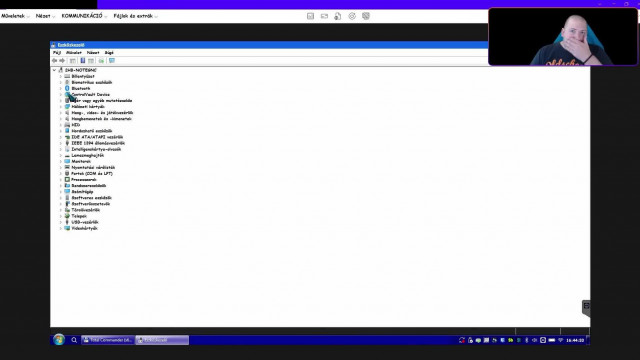Click the USB-vezérlők plug icon

click(67, 222)
